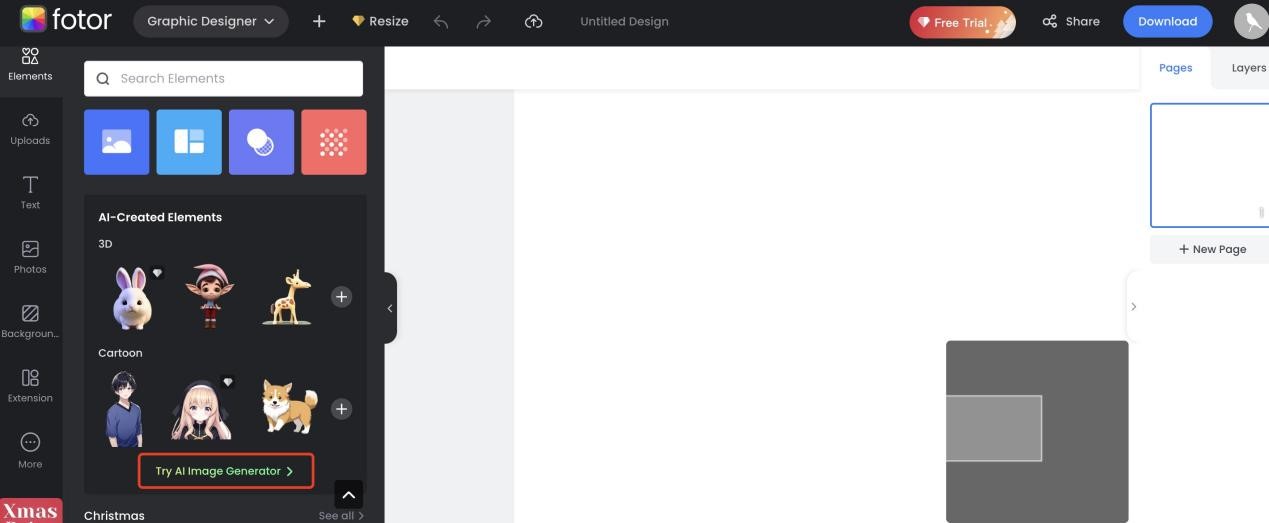Add the 3D elf character element
This screenshot has height=523, width=1269.
click(x=209, y=296)
